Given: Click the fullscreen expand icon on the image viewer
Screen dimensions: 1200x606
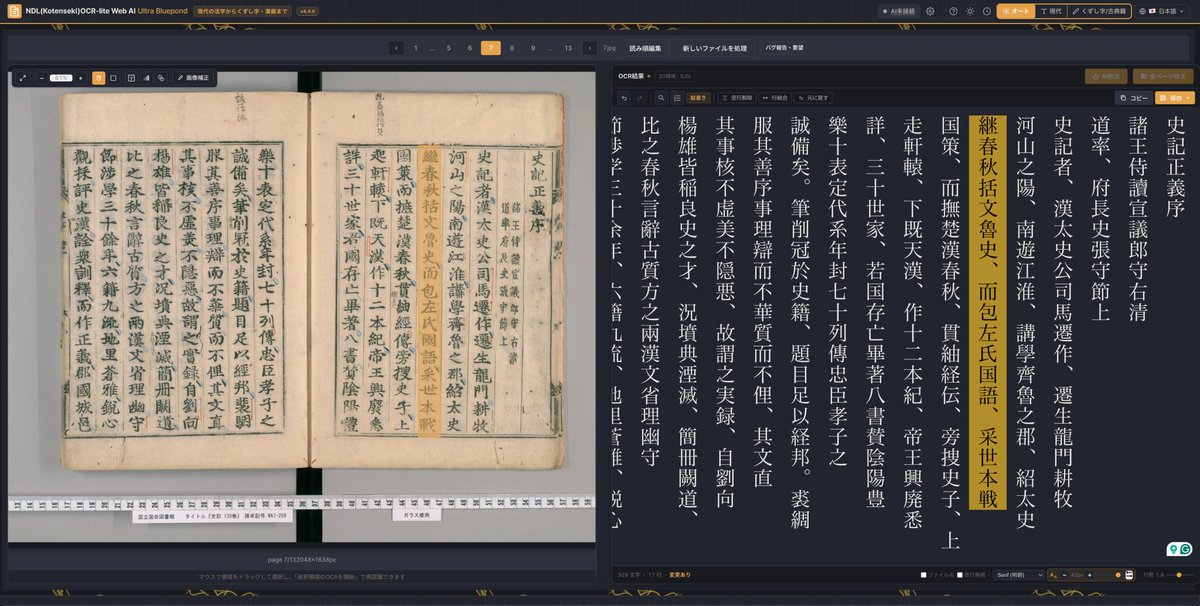Looking at the screenshot, I should [x=23, y=78].
